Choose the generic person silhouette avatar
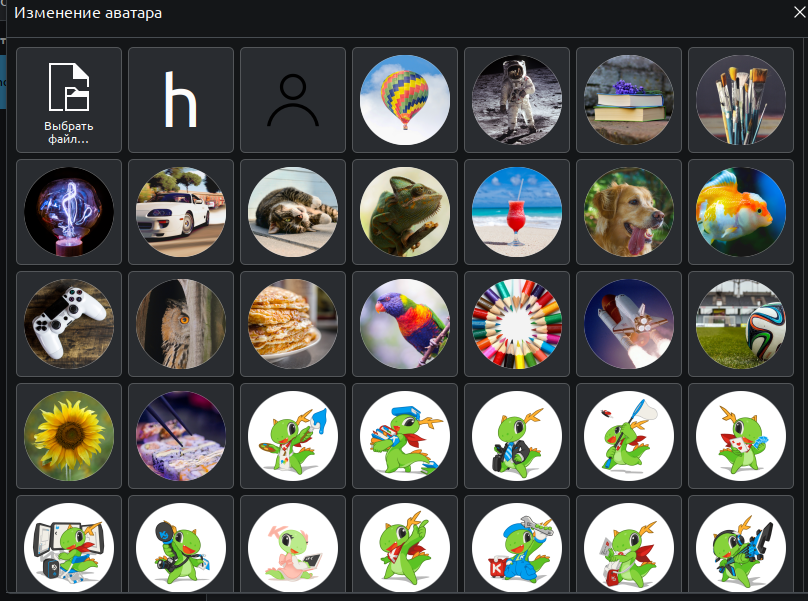Image resolution: width=808 pixels, height=601 pixels. pyautogui.click(x=293, y=100)
